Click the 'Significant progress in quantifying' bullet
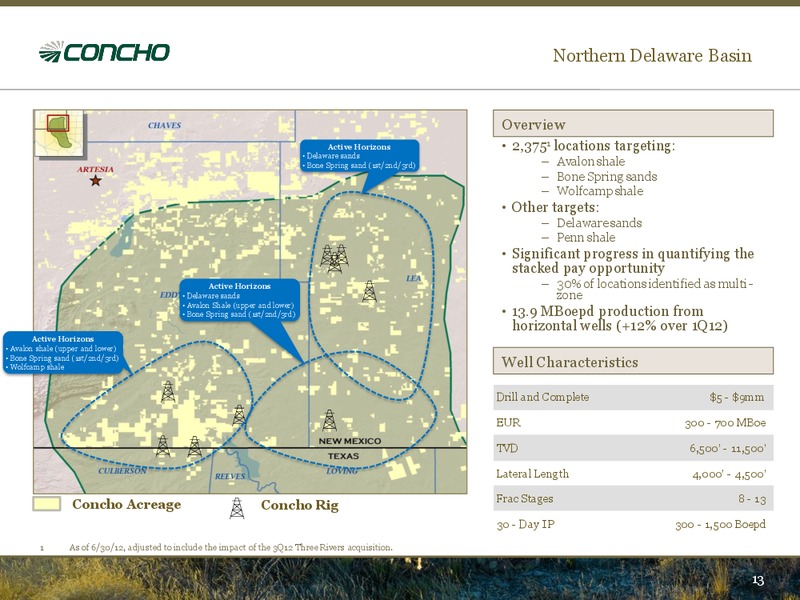Screen dimensions: 800x600 pyautogui.click(x=633, y=261)
